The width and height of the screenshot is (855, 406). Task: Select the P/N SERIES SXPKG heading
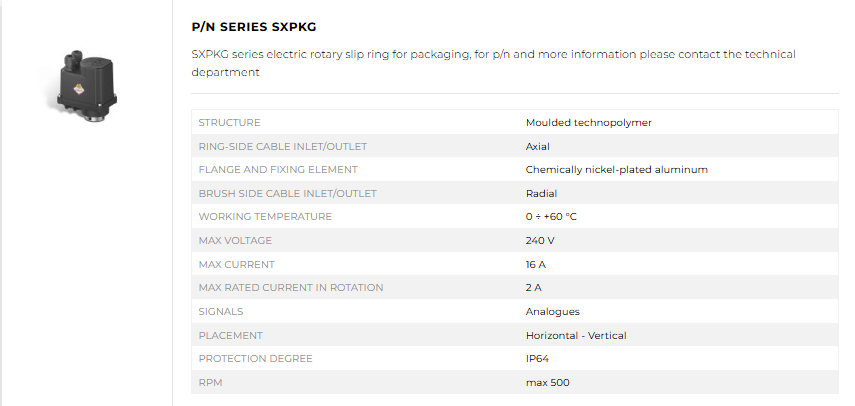click(x=254, y=27)
